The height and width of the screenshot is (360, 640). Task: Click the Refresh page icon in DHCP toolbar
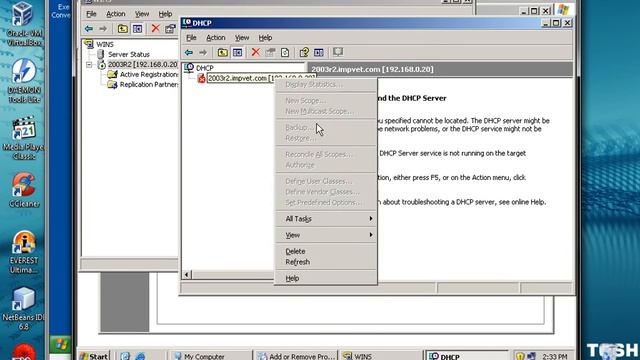point(285,52)
